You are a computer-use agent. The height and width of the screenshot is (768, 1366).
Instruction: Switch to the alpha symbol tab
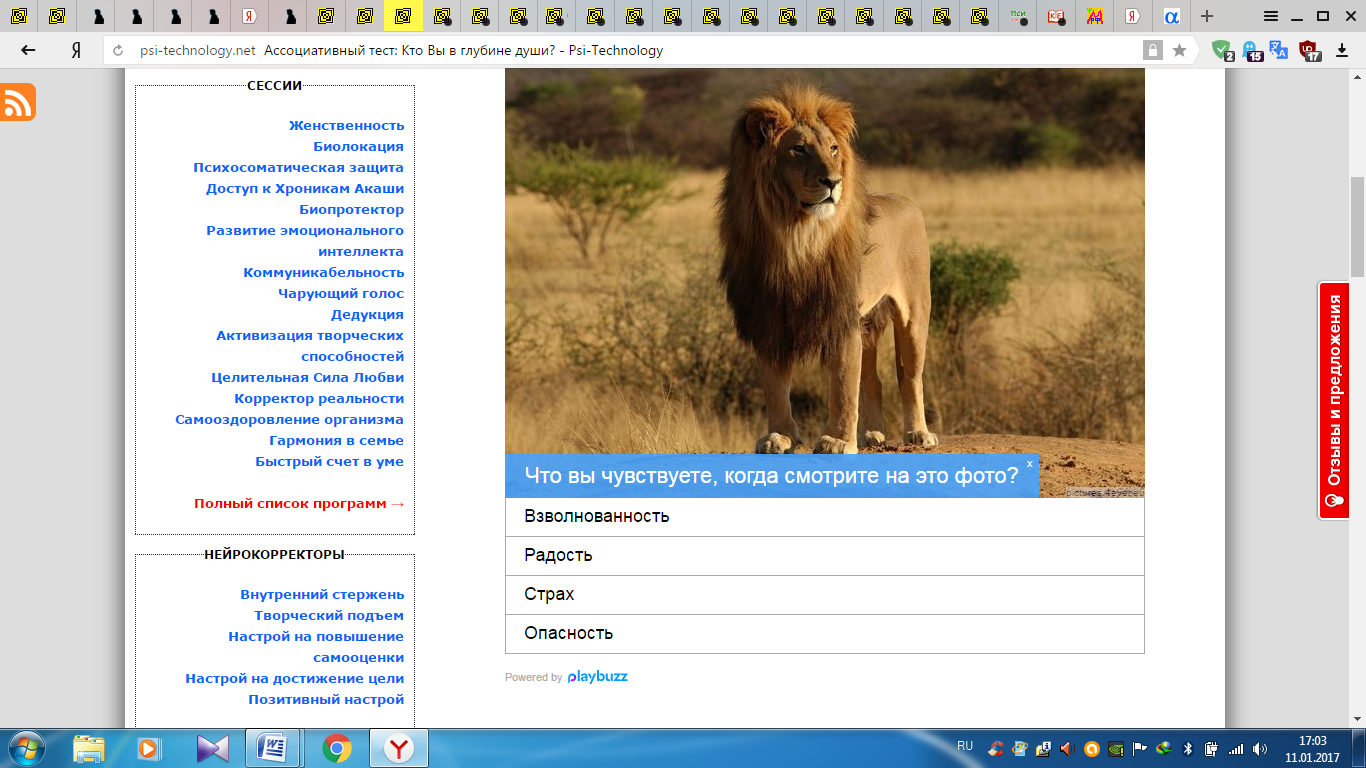pos(1172,16)
